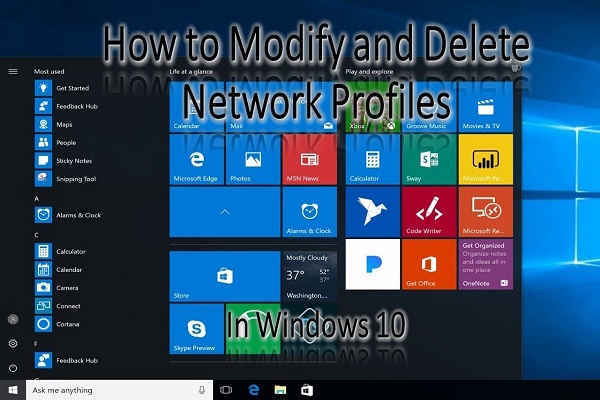Image resolution: width=600 pixels, height=400 pixels.
Task: Launch Camera from the app list
Action: pyautogui.click(x=57, y=288)
